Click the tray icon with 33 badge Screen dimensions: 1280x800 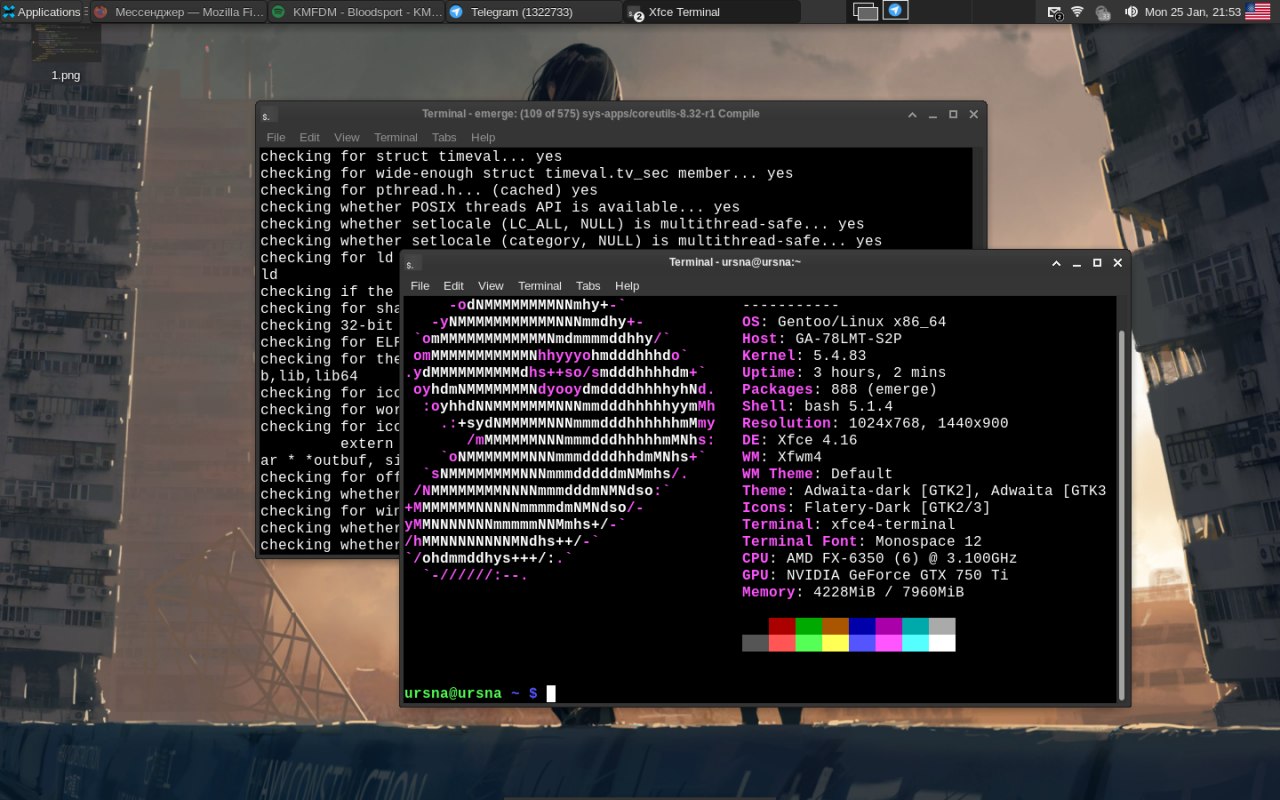(1103, 13)
